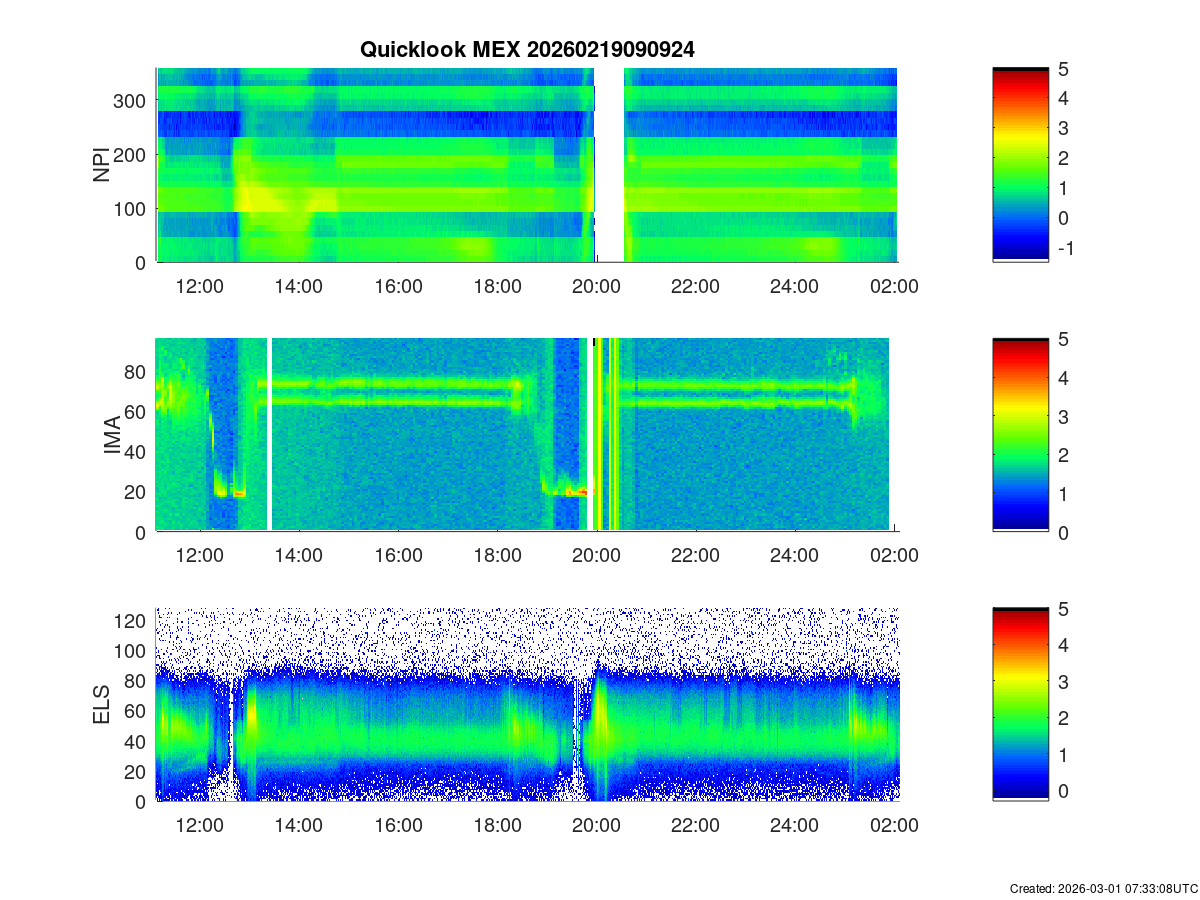Click the wide white data gap in NPI panel
This screenshot has width=1200, height=900.
click(609, 165)
